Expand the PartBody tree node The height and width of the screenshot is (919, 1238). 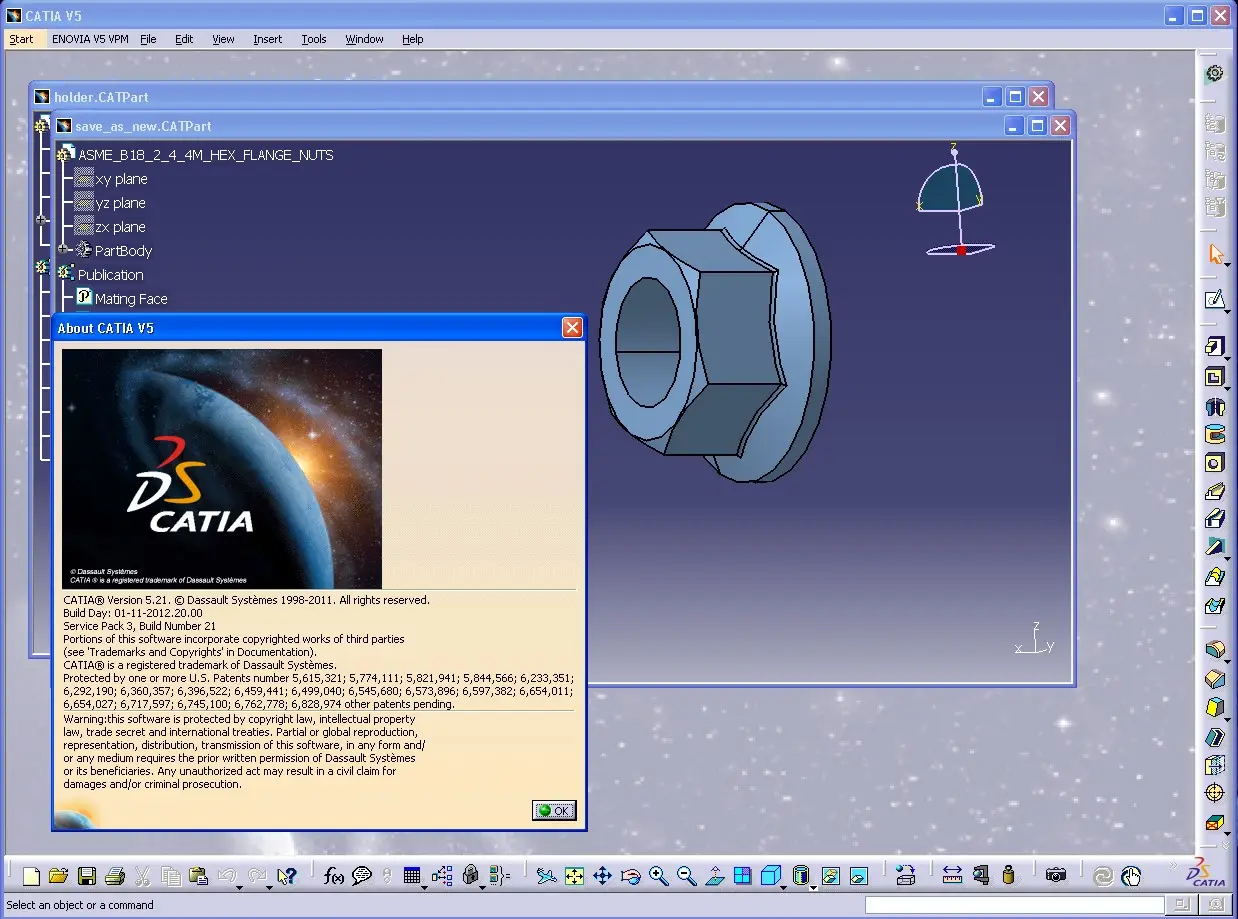click(63, 249)
